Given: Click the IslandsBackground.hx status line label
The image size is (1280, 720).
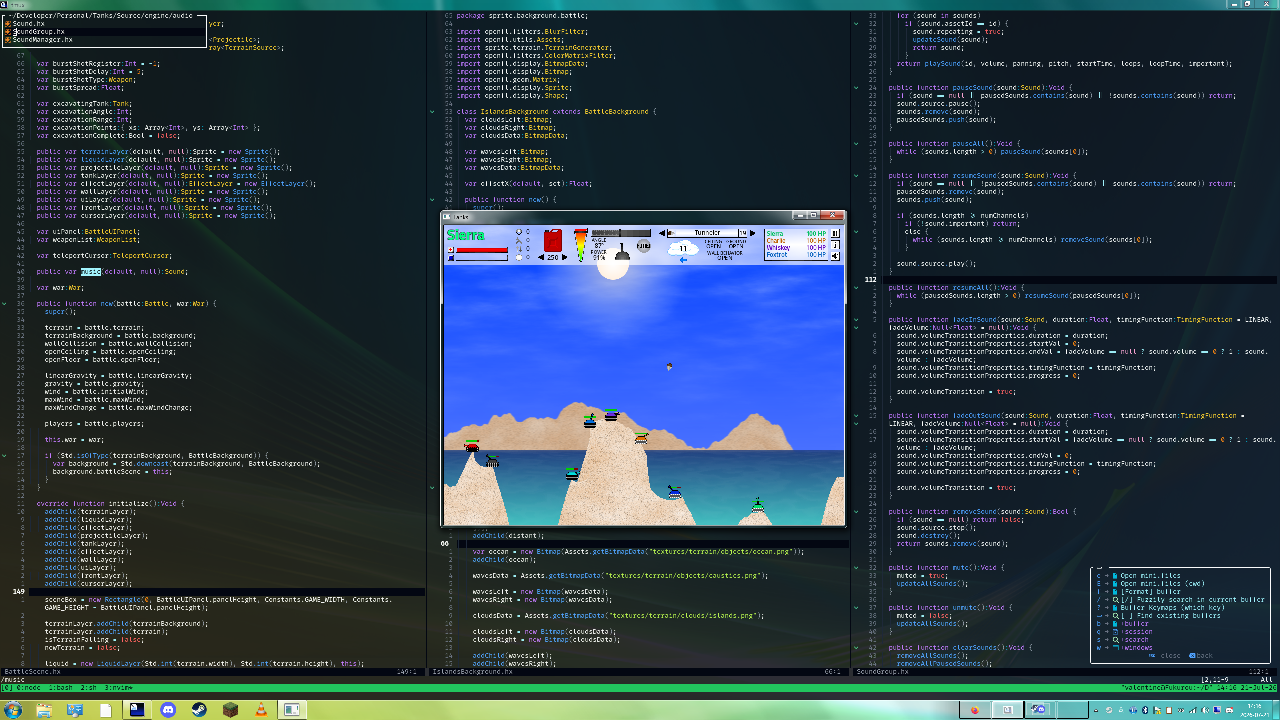Looking at the screenshot, I should (x=472, y=672).
